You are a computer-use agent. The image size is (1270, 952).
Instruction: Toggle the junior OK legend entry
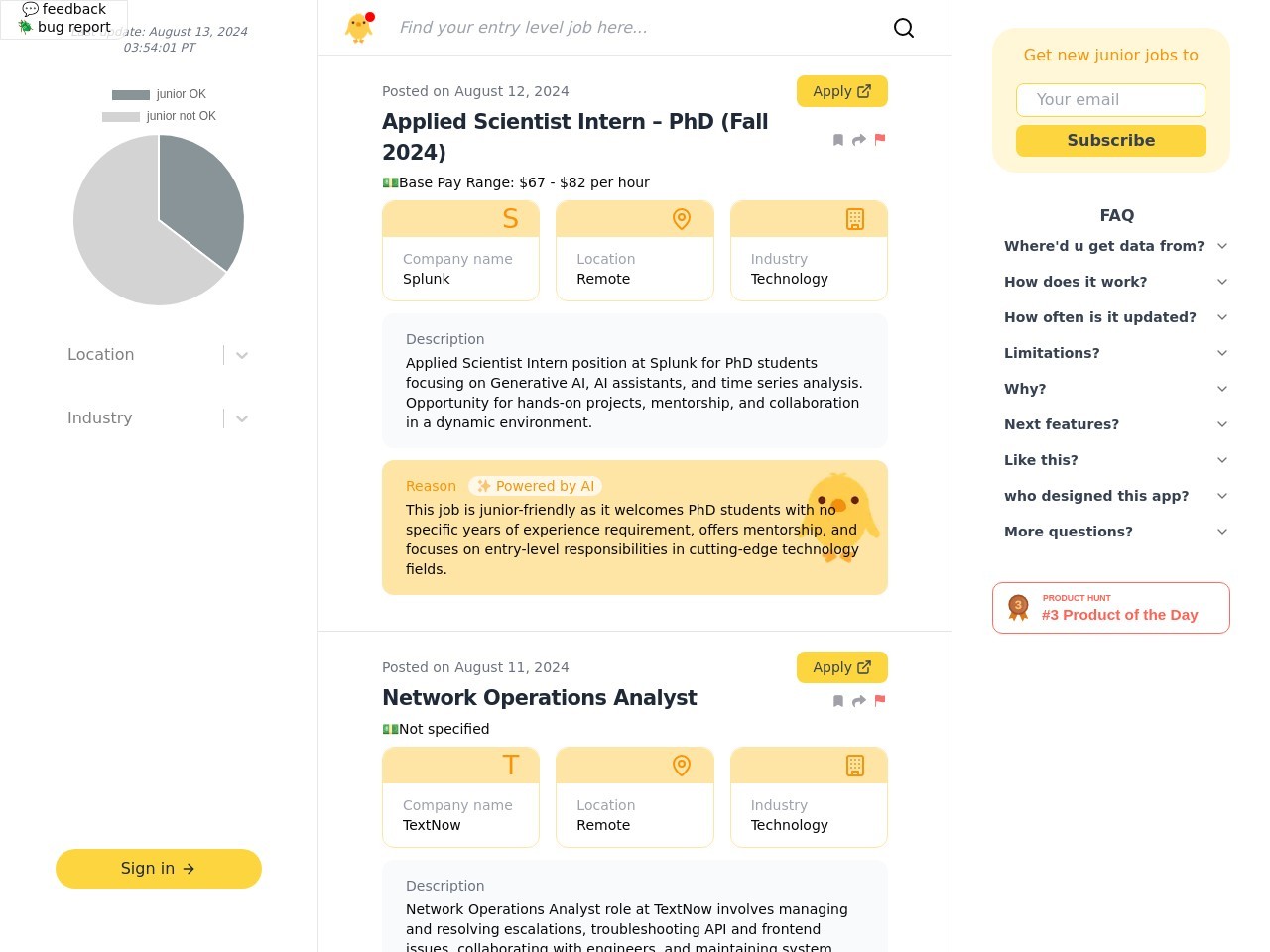[x=159, y=94]
